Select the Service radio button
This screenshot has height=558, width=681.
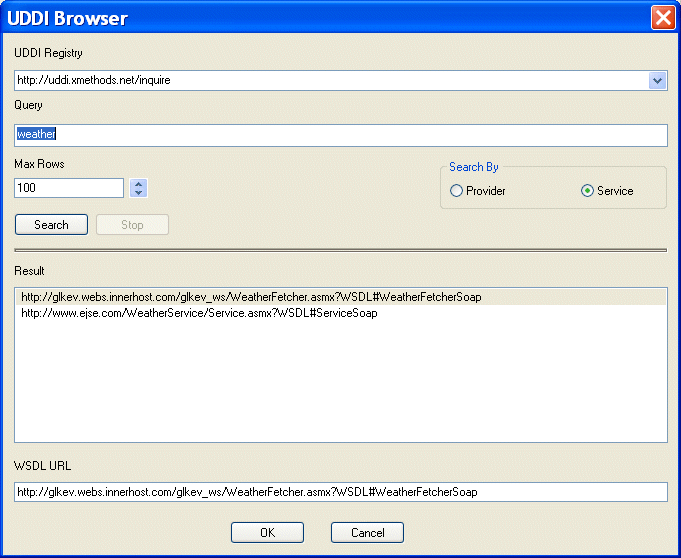[x=588, y=191]
